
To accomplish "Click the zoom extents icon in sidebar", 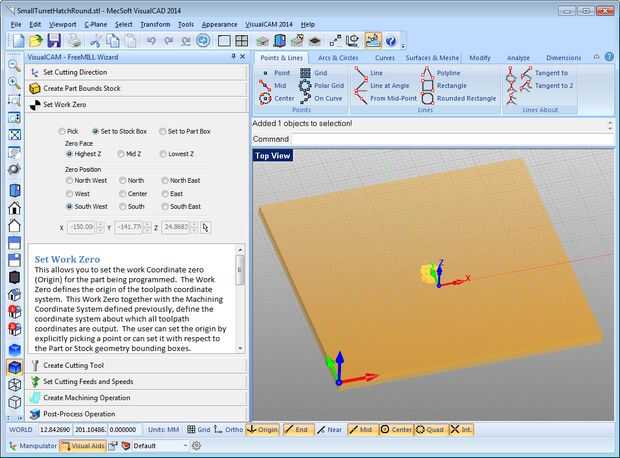I will [x=14, y=134].
